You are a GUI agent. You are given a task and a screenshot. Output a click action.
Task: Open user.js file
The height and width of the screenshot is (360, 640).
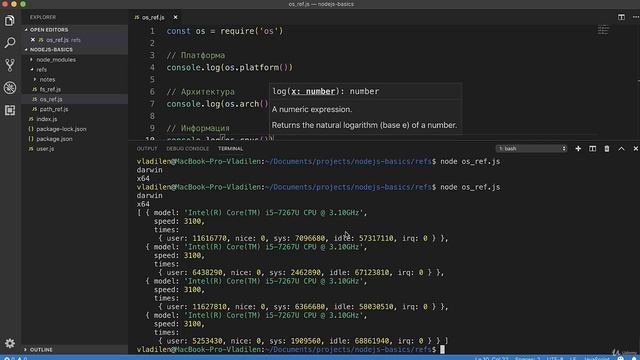(x=45, y=149)
